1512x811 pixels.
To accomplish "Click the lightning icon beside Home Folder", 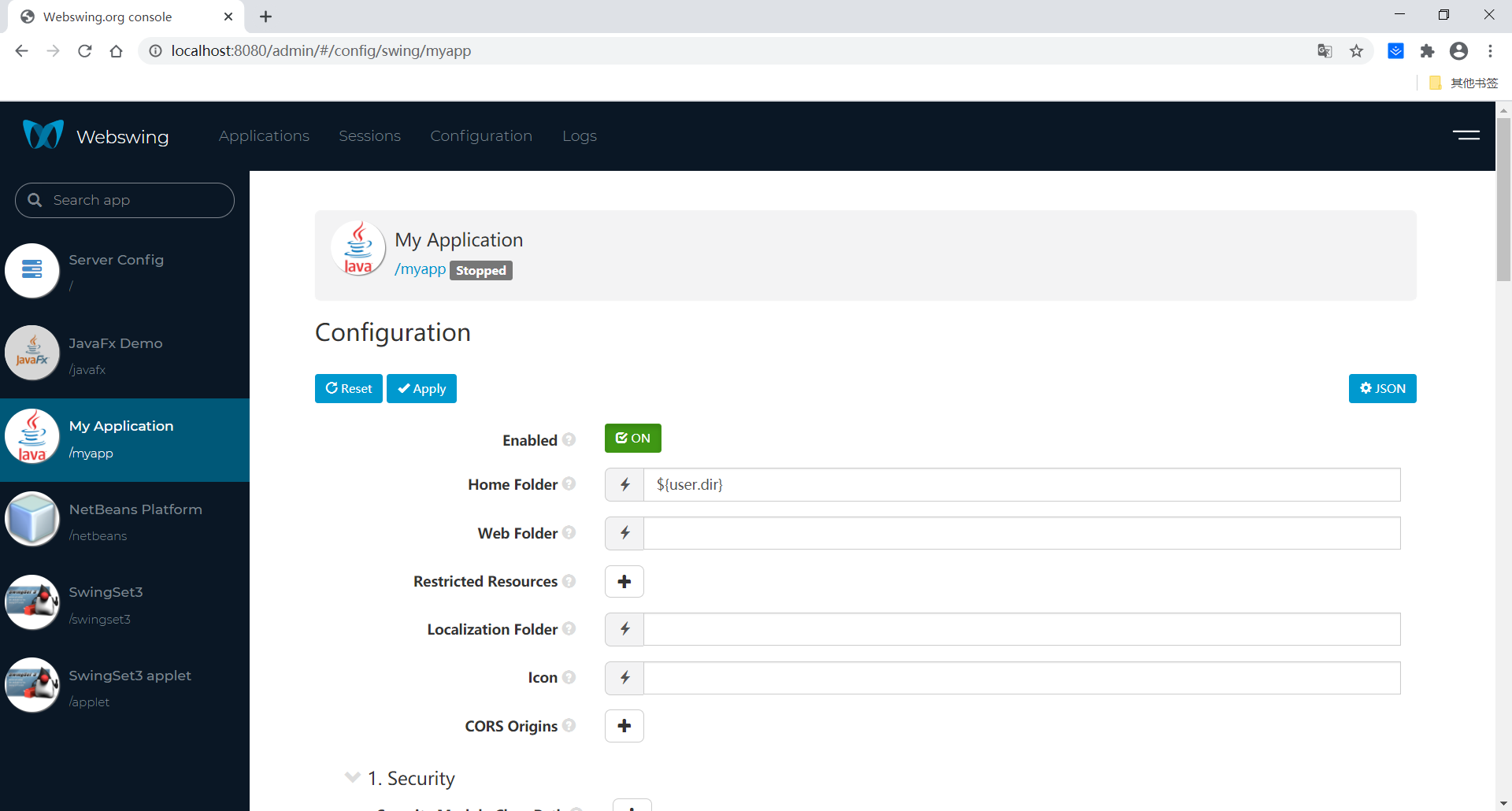I will click(624, 484).
